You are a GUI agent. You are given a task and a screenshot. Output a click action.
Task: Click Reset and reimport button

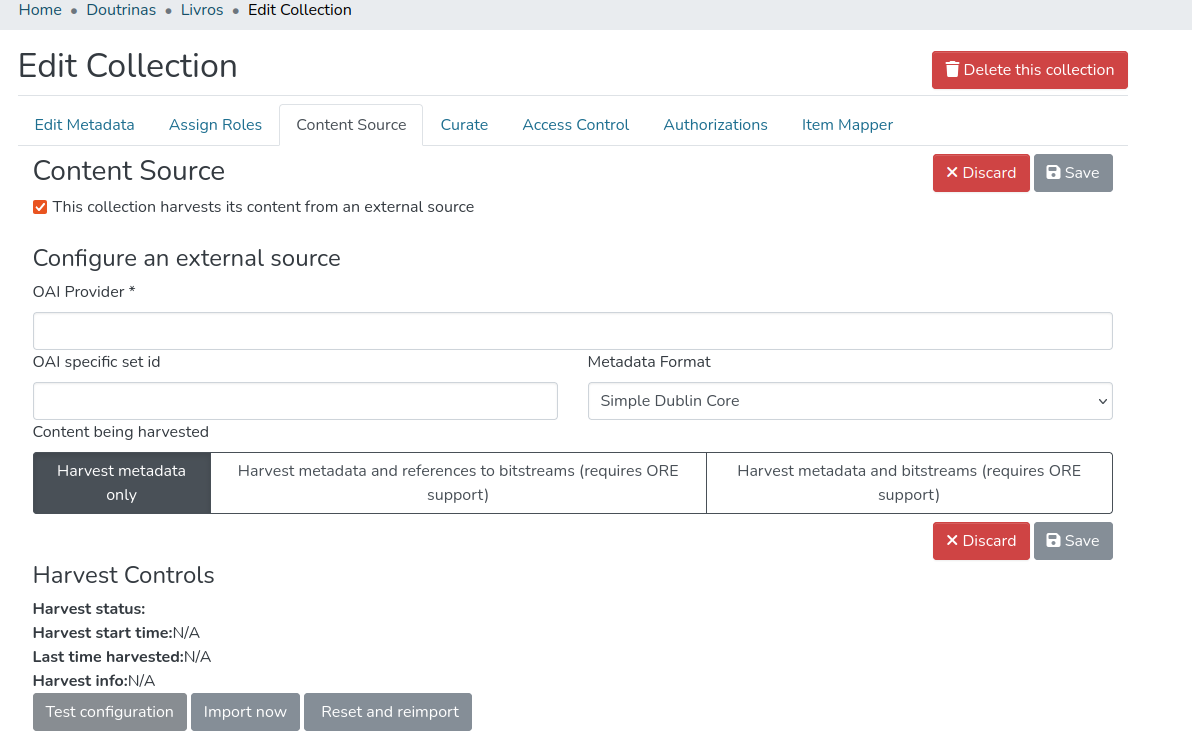coord(389,712)
